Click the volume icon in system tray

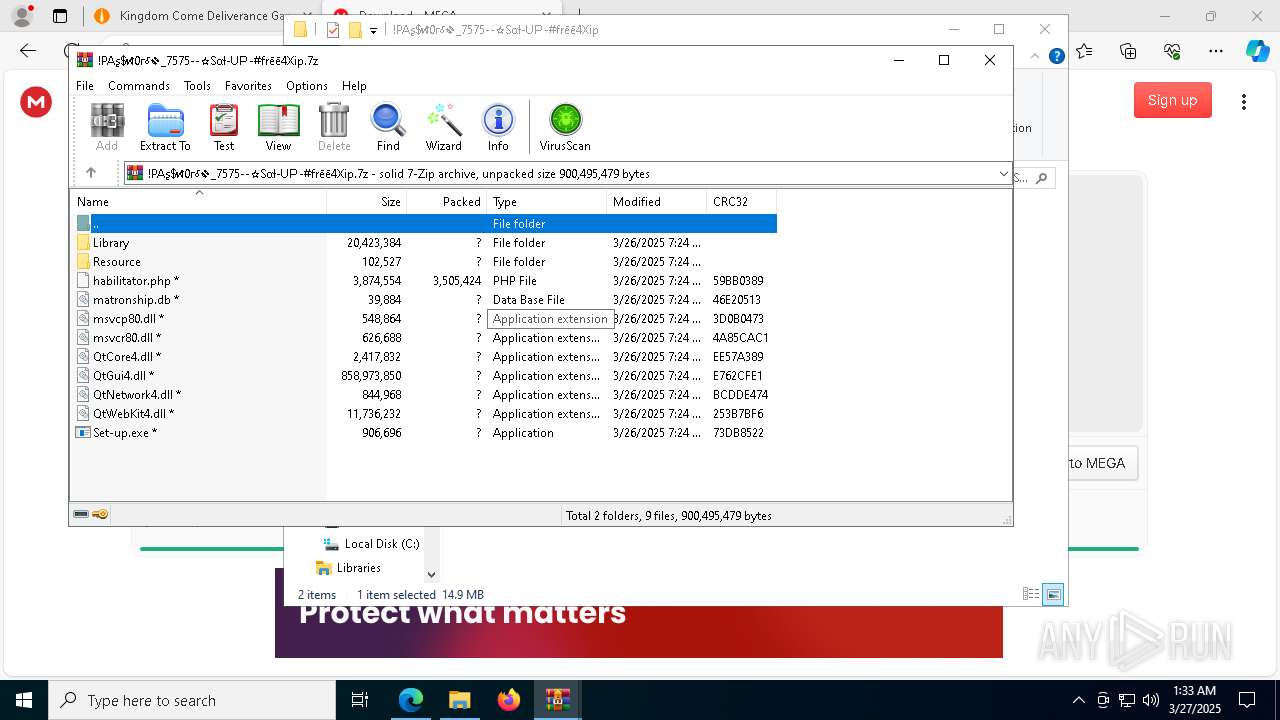point(1151,700)
